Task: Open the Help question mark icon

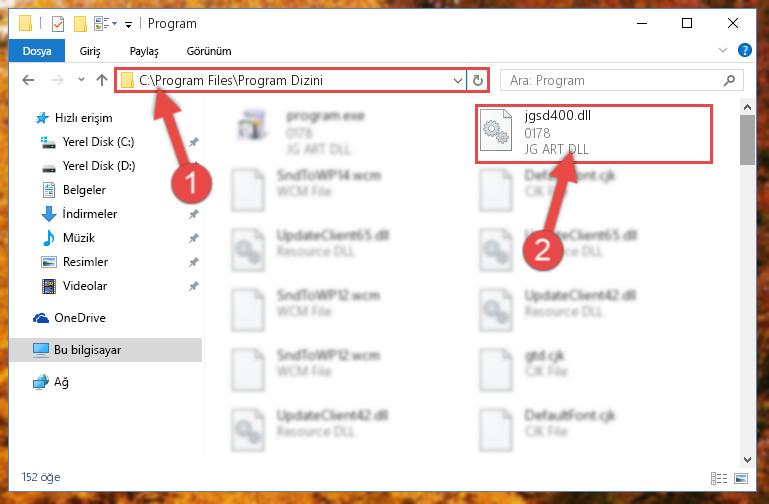Action: 744,50
